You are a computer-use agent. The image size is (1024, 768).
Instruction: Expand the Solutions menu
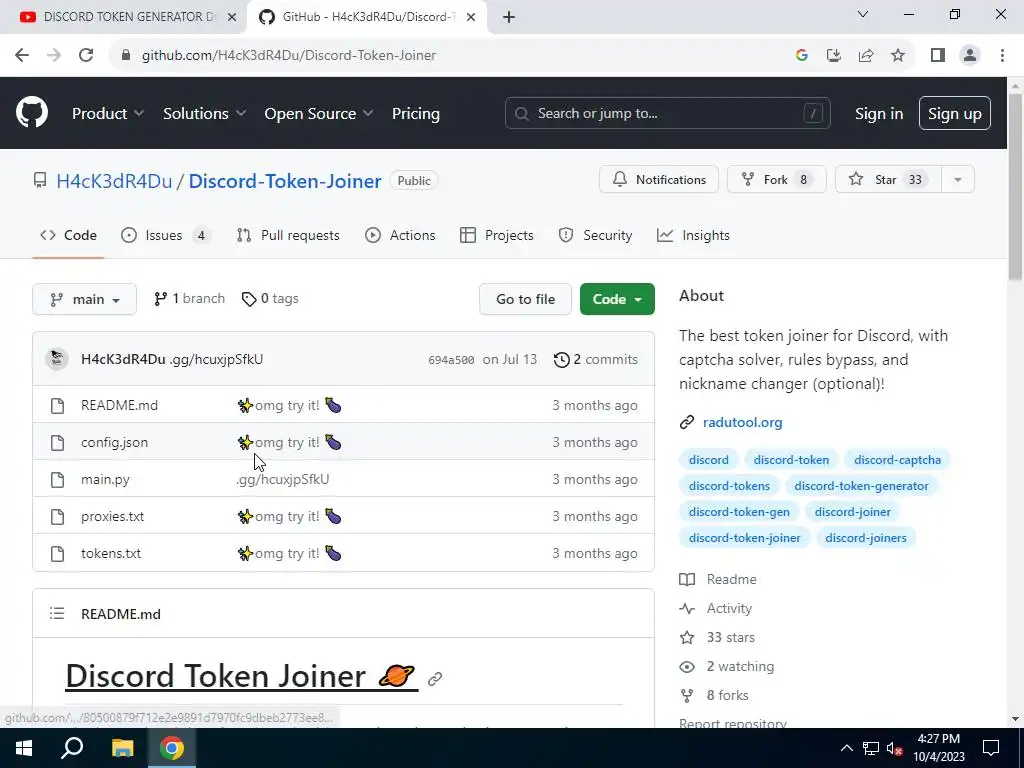point(204,113)
